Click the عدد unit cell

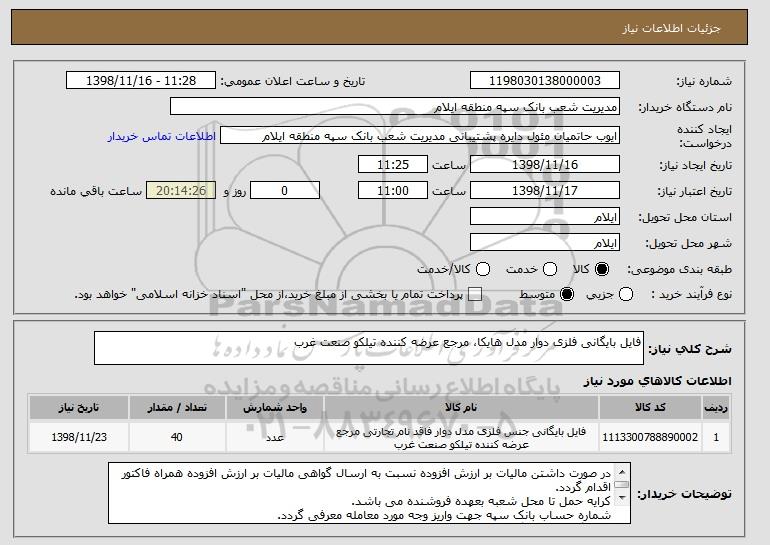point(275,437)
